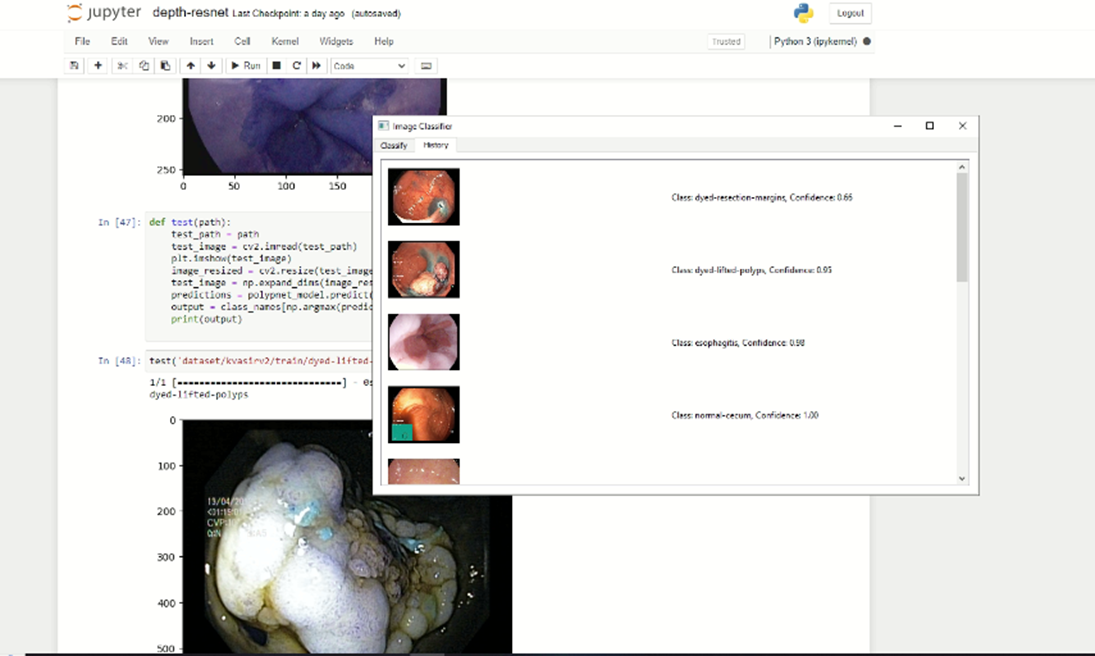This screenshot has width=1095, height=656.
Task: Insert a cell below with plus icon
Action: [98, 66]
